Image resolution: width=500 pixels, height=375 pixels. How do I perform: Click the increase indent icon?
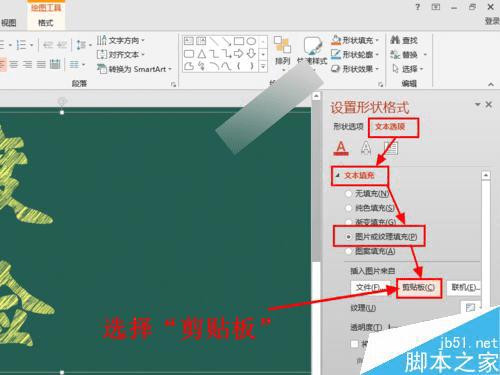click(x=62, y=44)
